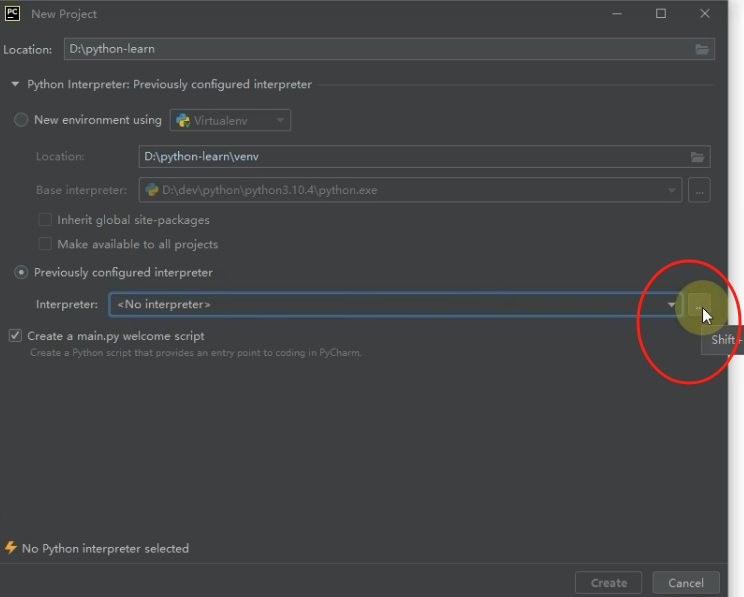
Task: Open the No interpreter dropdown
Action: click(x=396, y=305)
